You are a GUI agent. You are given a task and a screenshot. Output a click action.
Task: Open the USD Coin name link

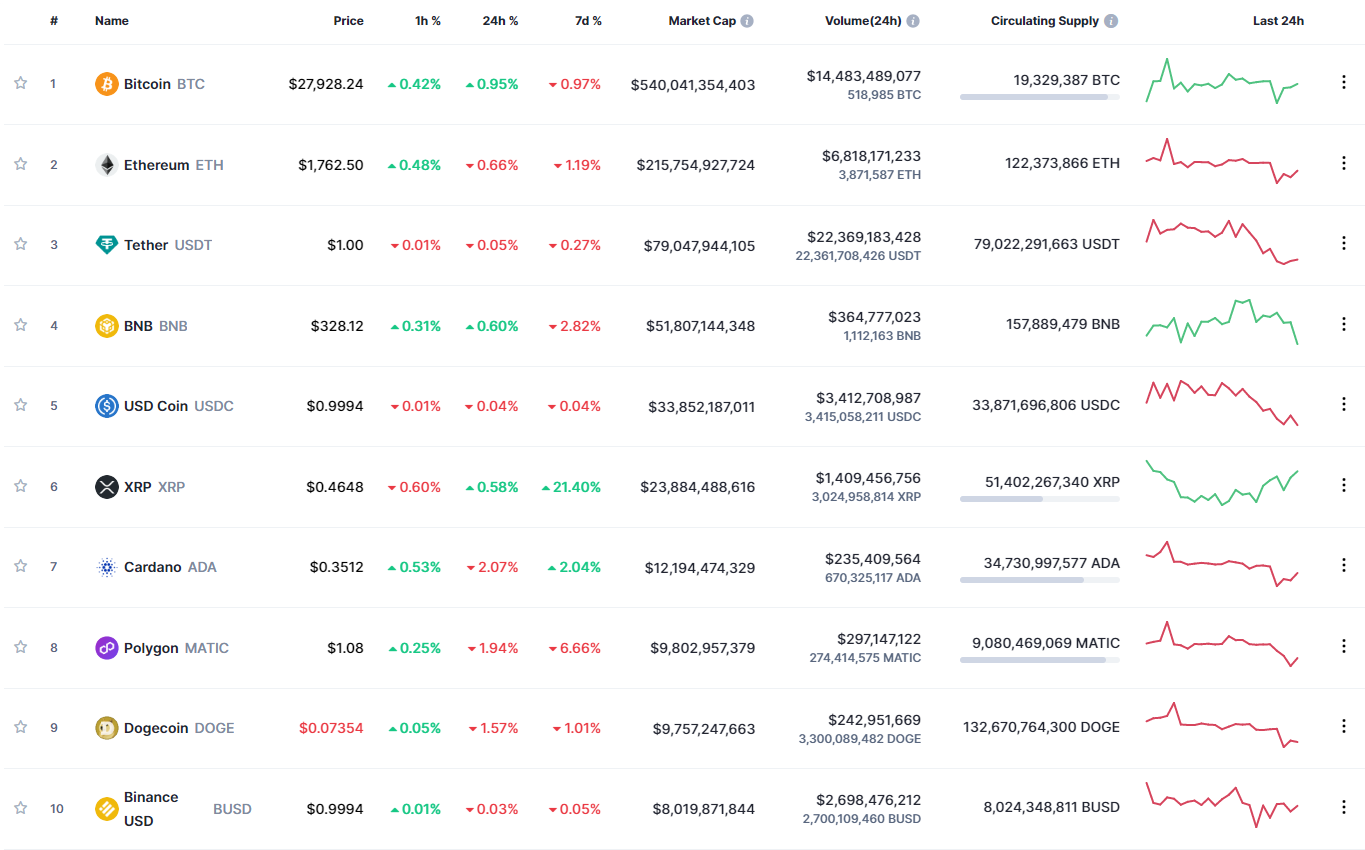point(156,406)
